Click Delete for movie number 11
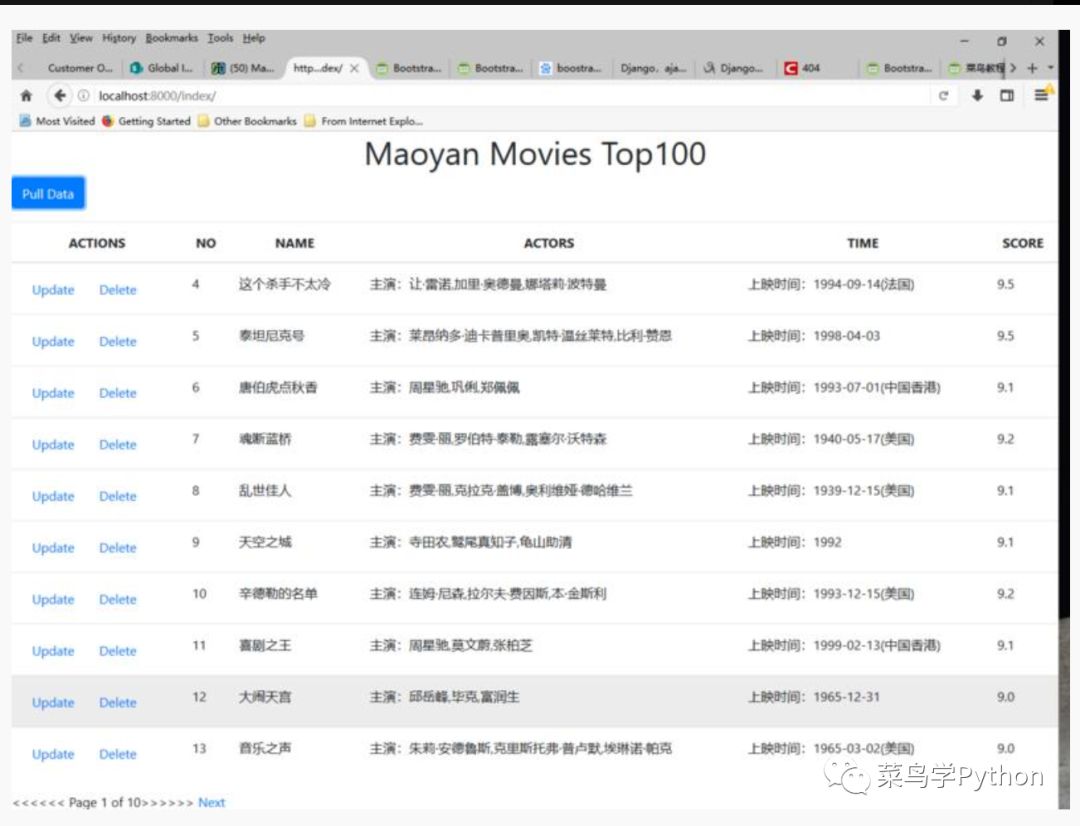 (x=118, y=652)
